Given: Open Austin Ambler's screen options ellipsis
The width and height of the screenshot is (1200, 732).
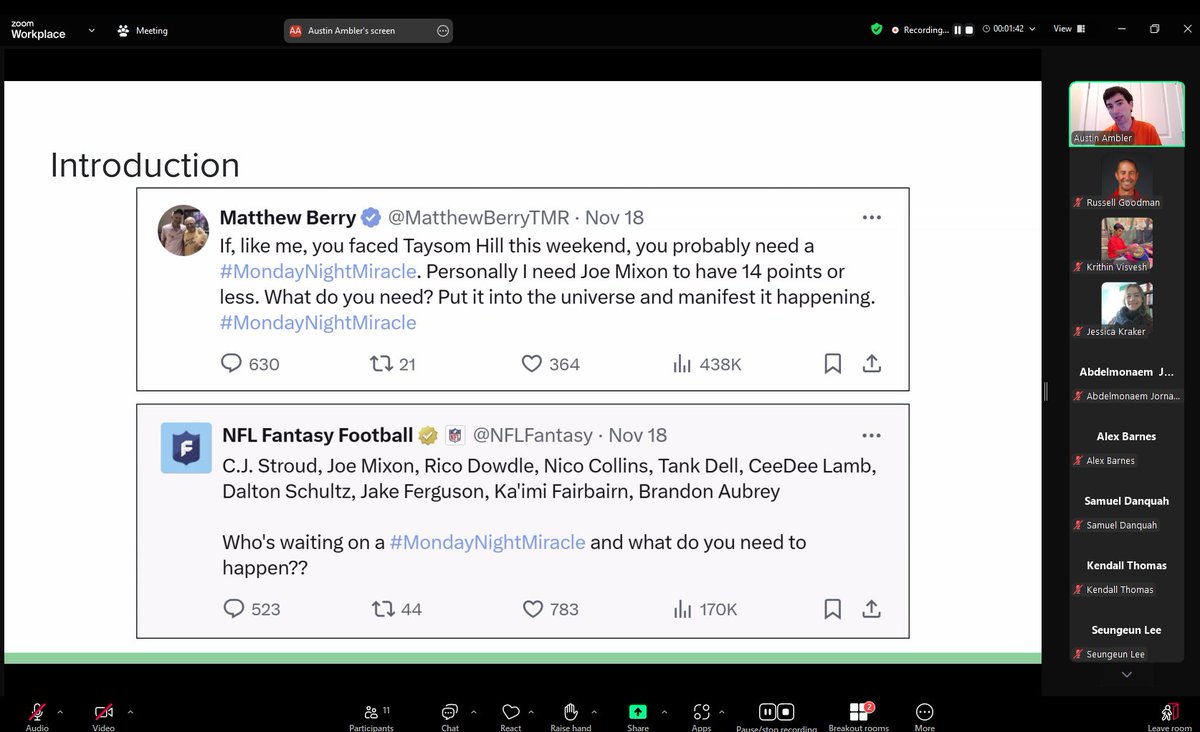Looking at the screenshot, I should [443, 31].
